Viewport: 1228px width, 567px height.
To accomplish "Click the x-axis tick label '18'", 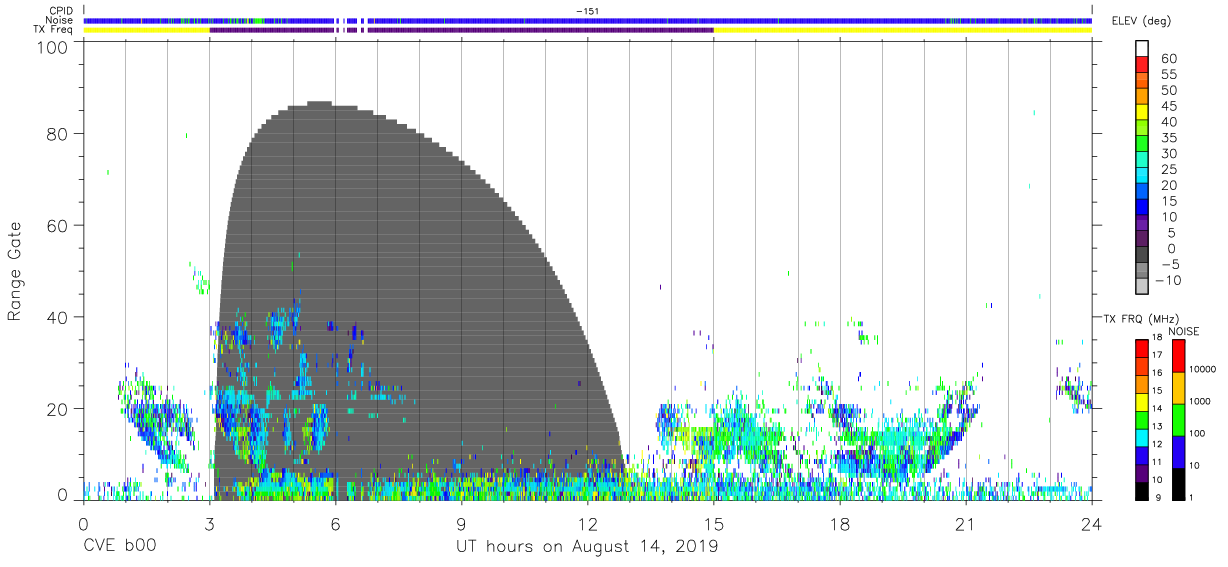I will tap(839, 523).
